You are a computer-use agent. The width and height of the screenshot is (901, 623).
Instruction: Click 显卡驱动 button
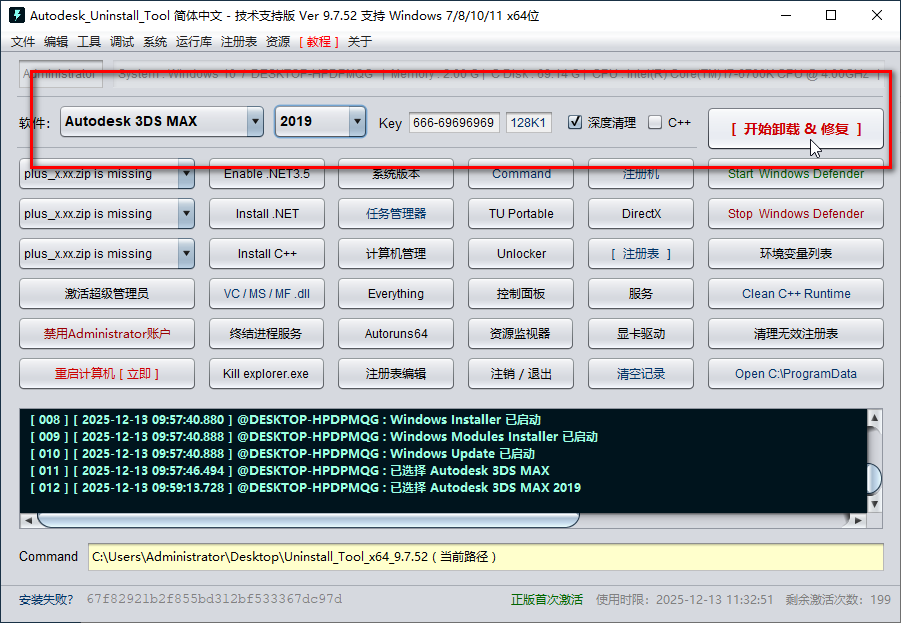pyautogui.click(x=641, y=333)
